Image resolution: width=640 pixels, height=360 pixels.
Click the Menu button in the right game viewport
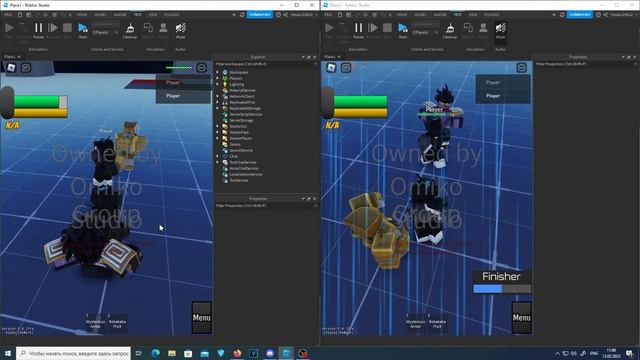[x=522, y=318]
